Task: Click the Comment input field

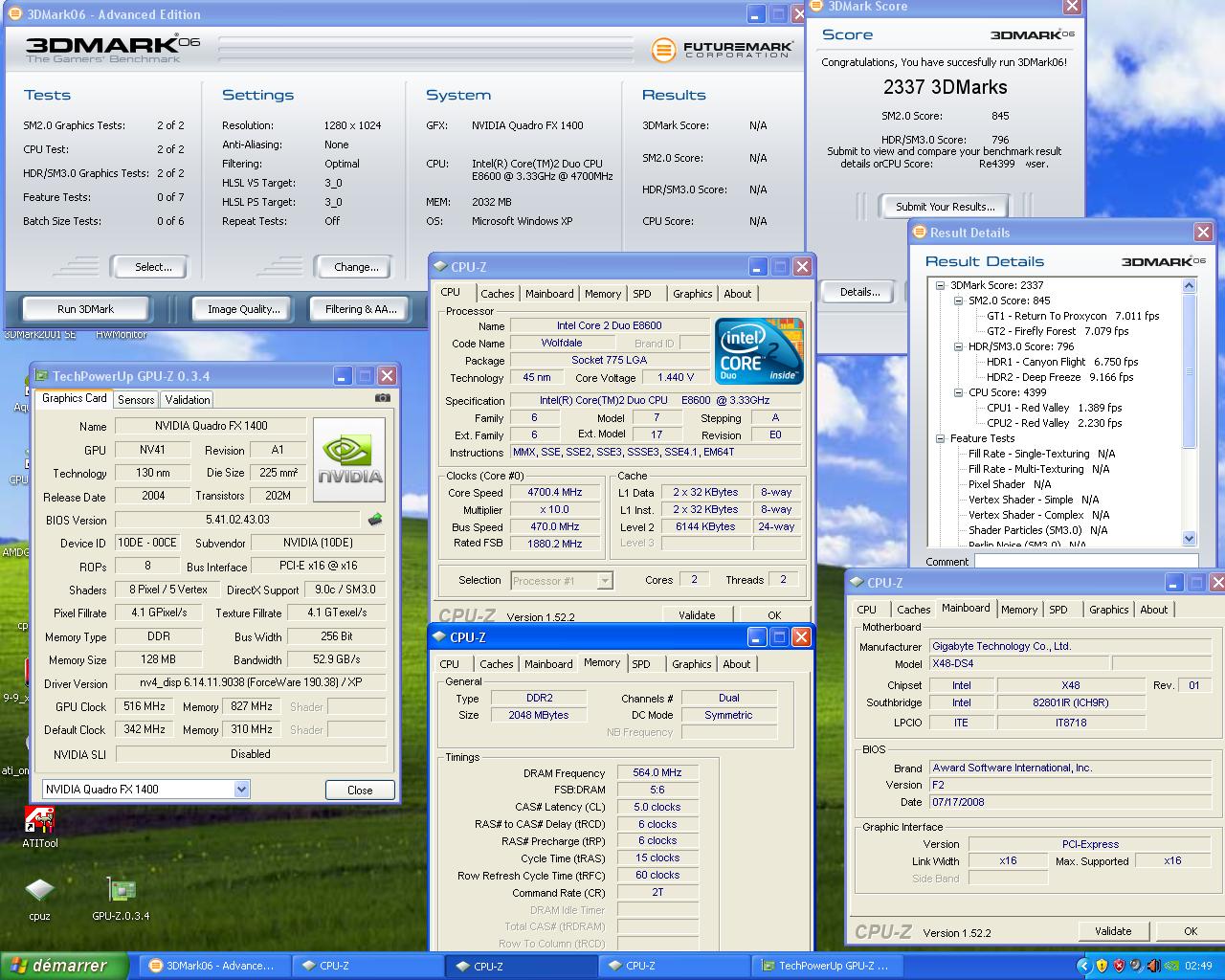Action: click(x=1086, y=561)
